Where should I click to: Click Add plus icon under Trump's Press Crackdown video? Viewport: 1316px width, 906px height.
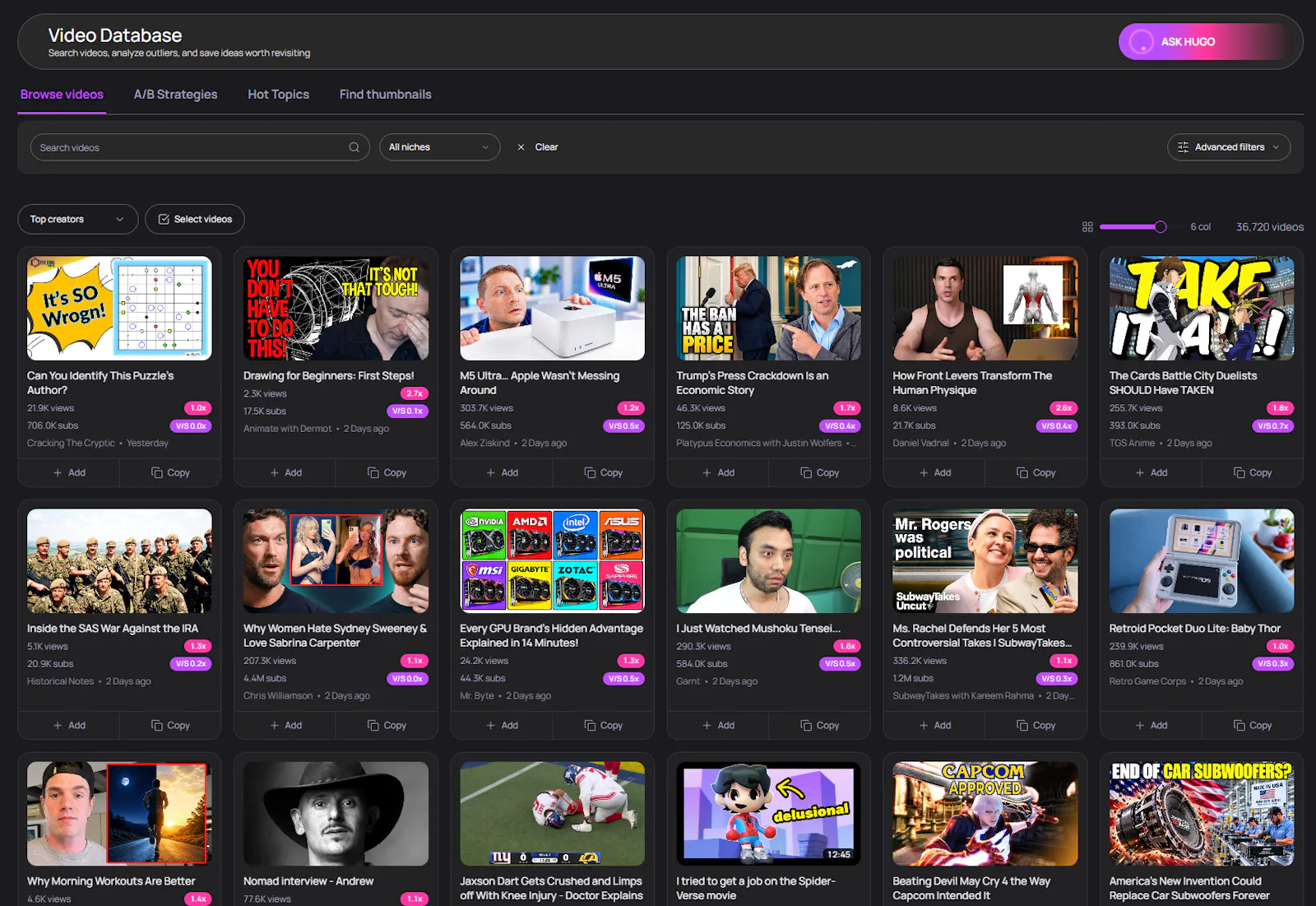707,473
